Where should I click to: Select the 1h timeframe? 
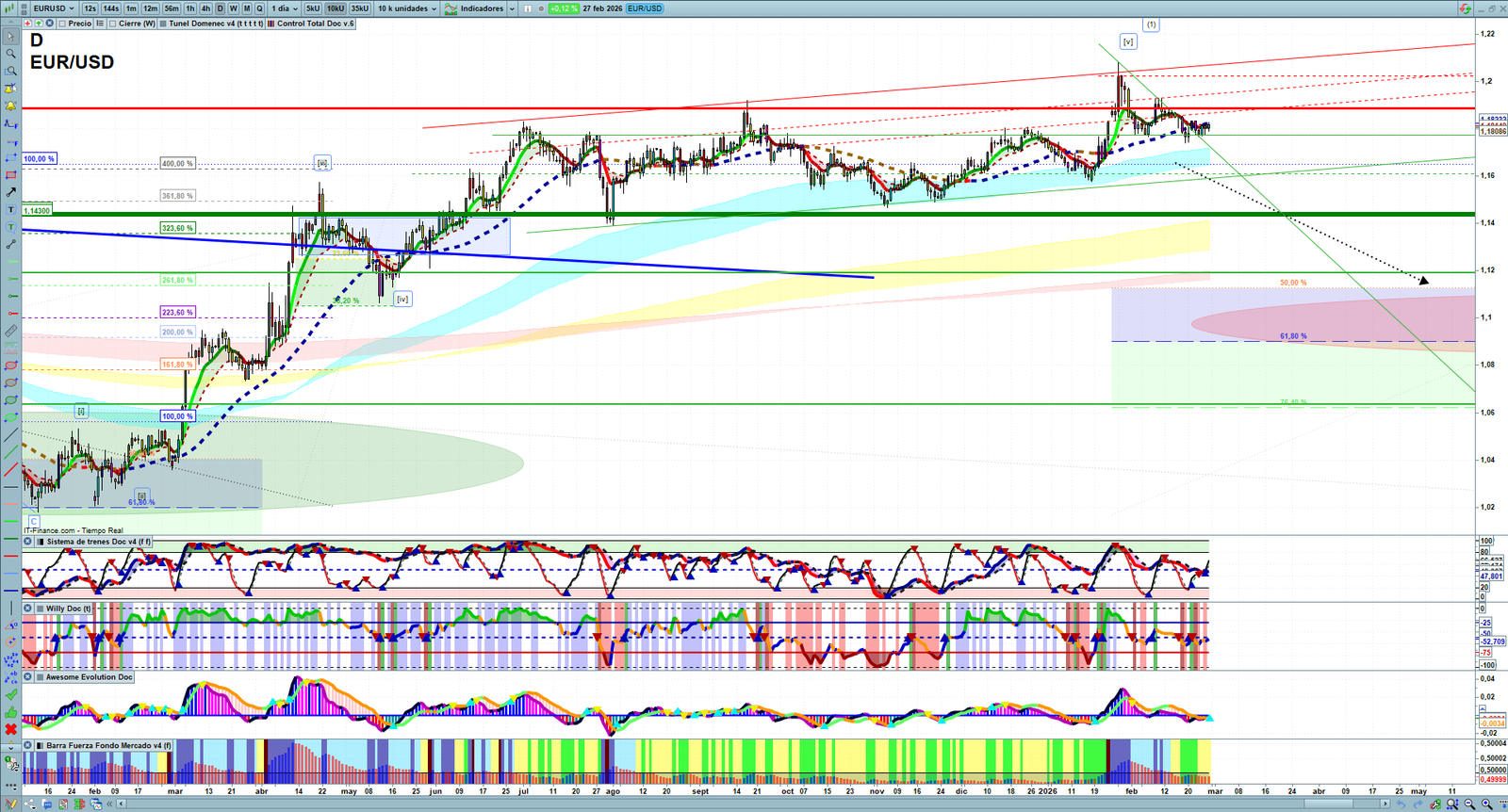coord(190,8)
